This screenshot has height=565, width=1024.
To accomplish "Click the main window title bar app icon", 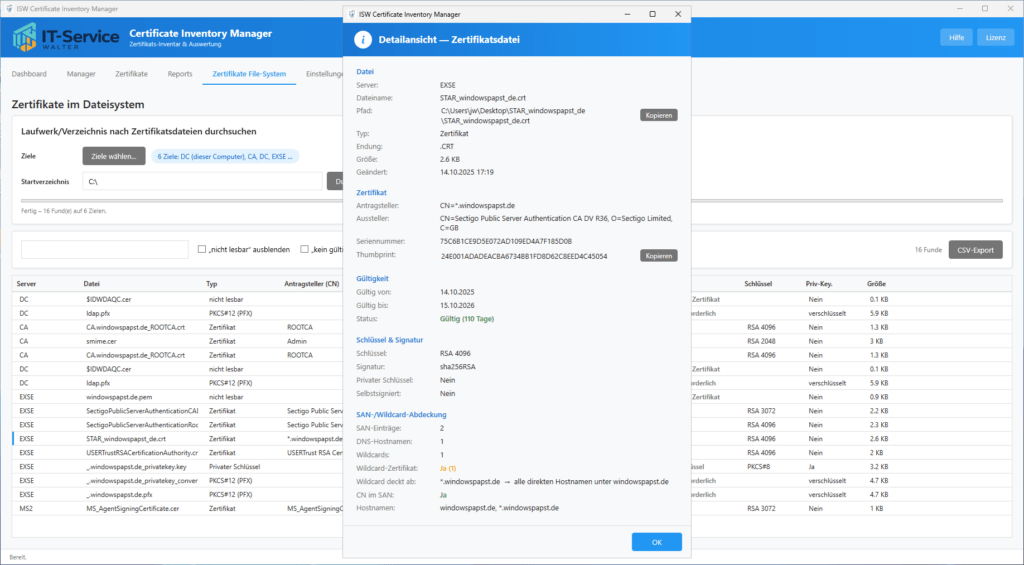I will click(8, 9).
